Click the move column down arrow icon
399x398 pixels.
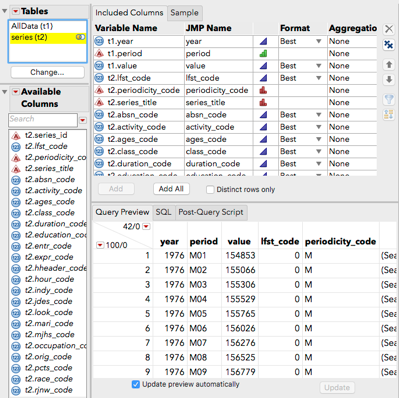(389, 80)
